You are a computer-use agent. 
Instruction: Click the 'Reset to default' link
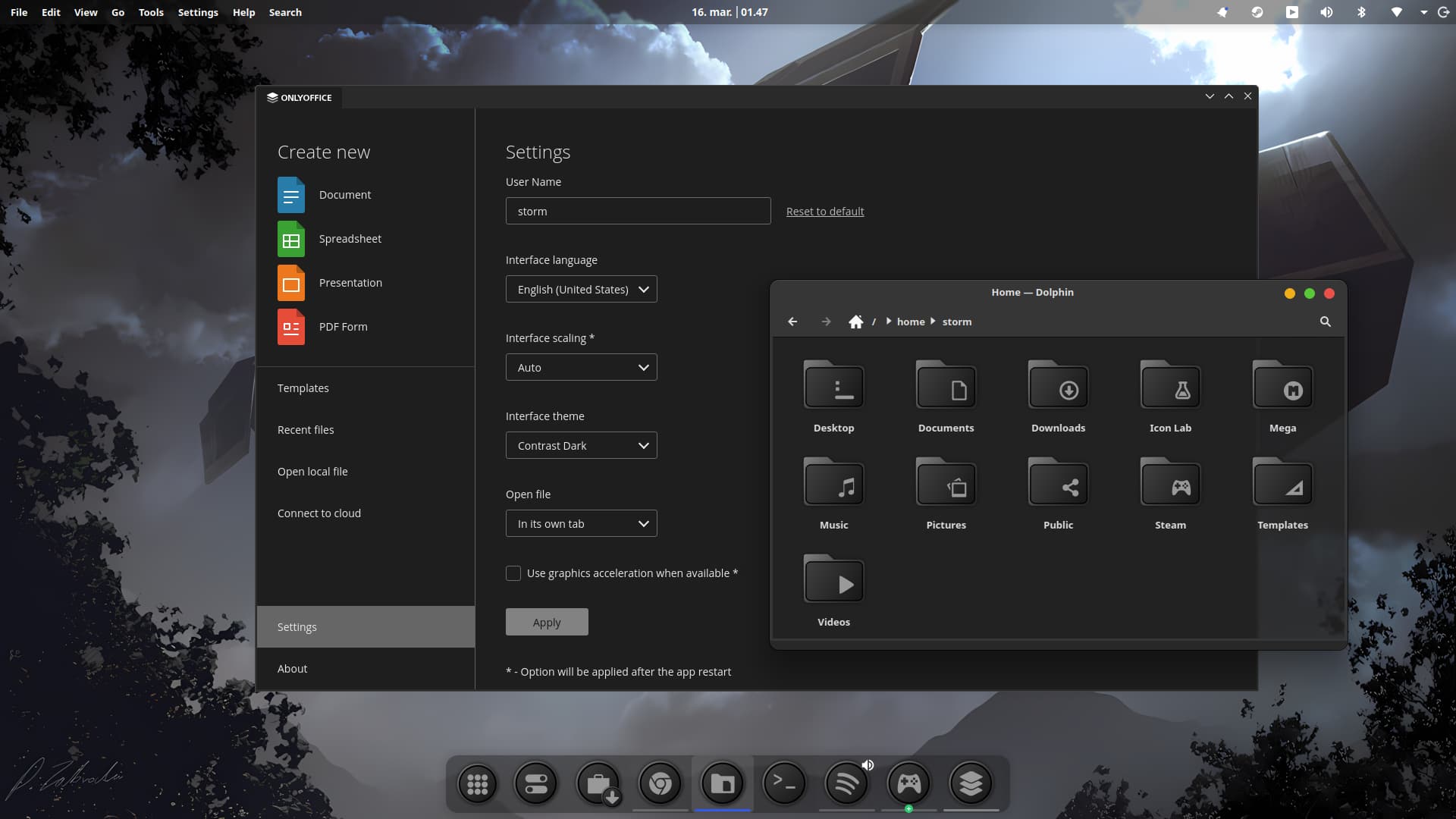click(824, 211)
